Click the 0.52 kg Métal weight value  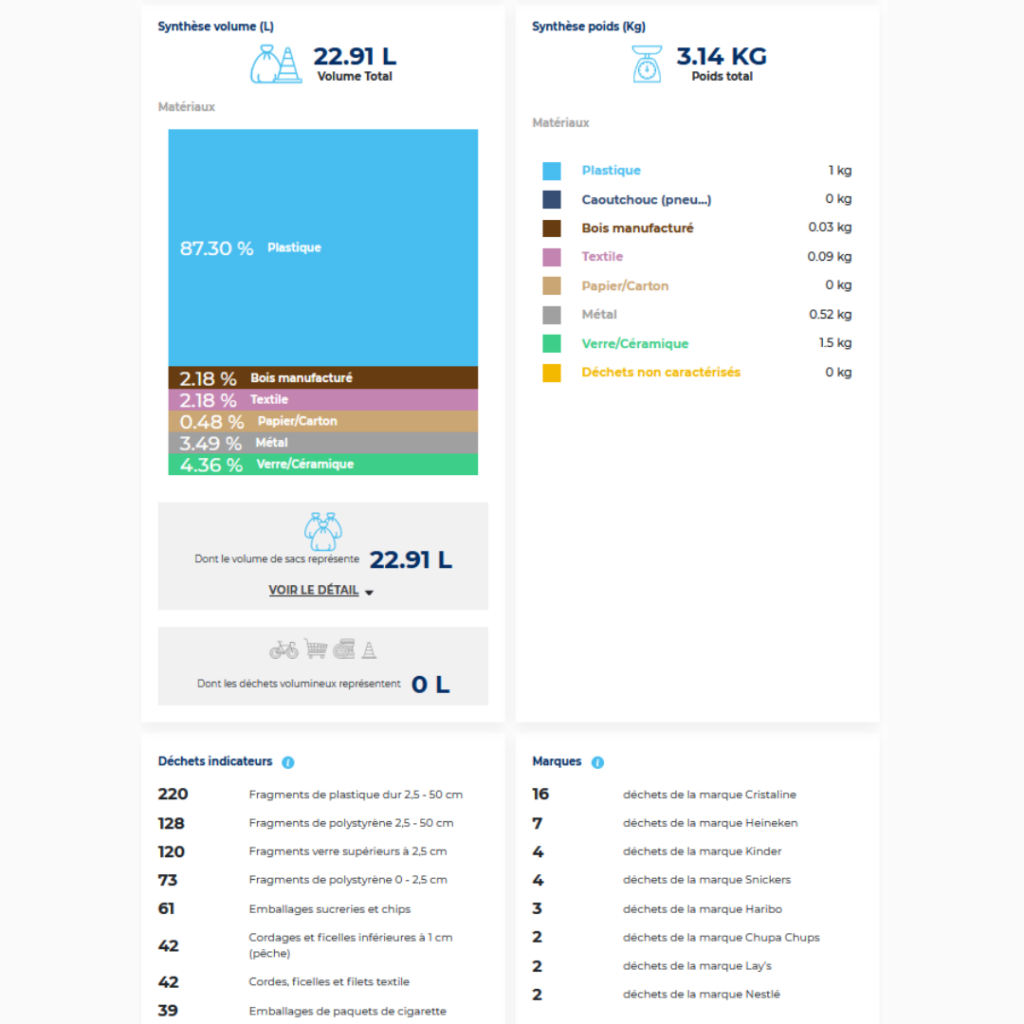830,314
